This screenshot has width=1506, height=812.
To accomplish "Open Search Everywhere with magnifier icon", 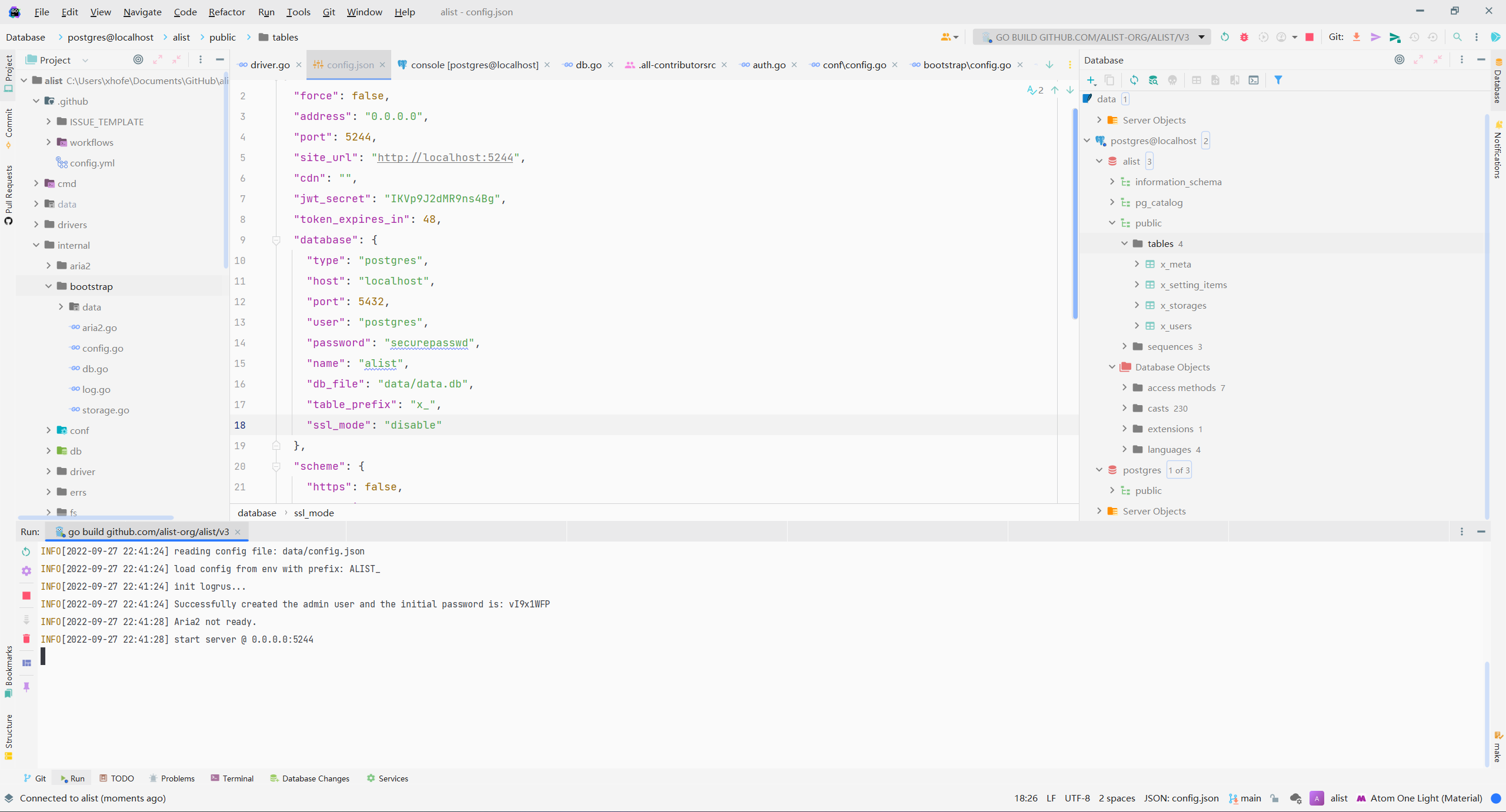I will coord(1458,37).
